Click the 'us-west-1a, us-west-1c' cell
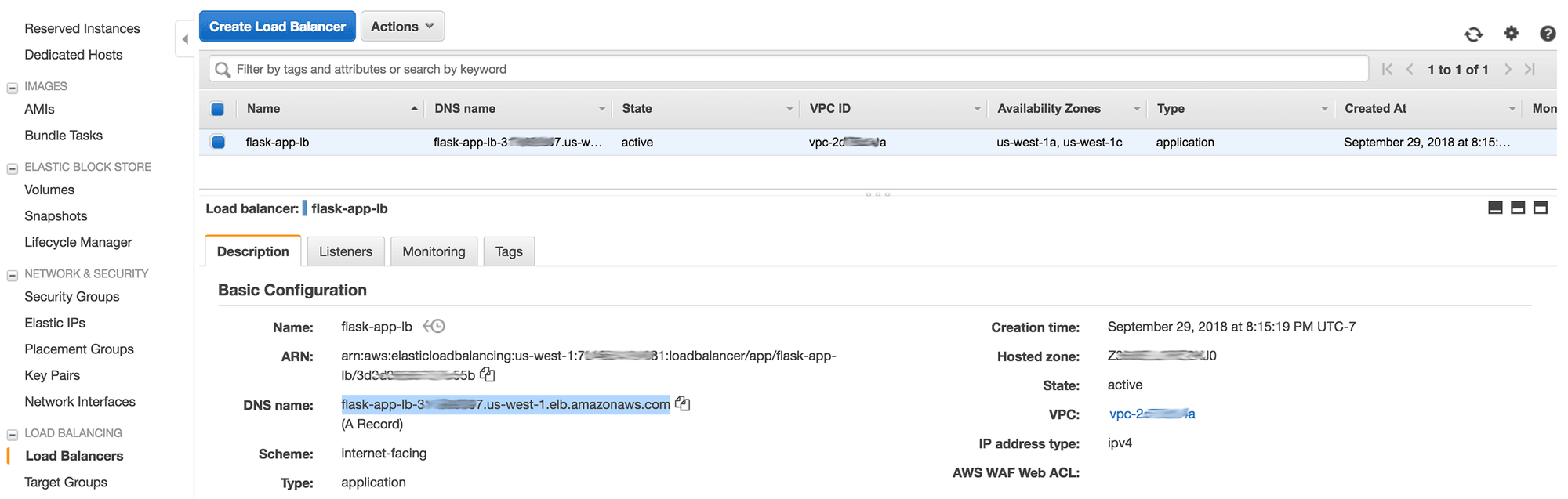 click(1059, 143)
